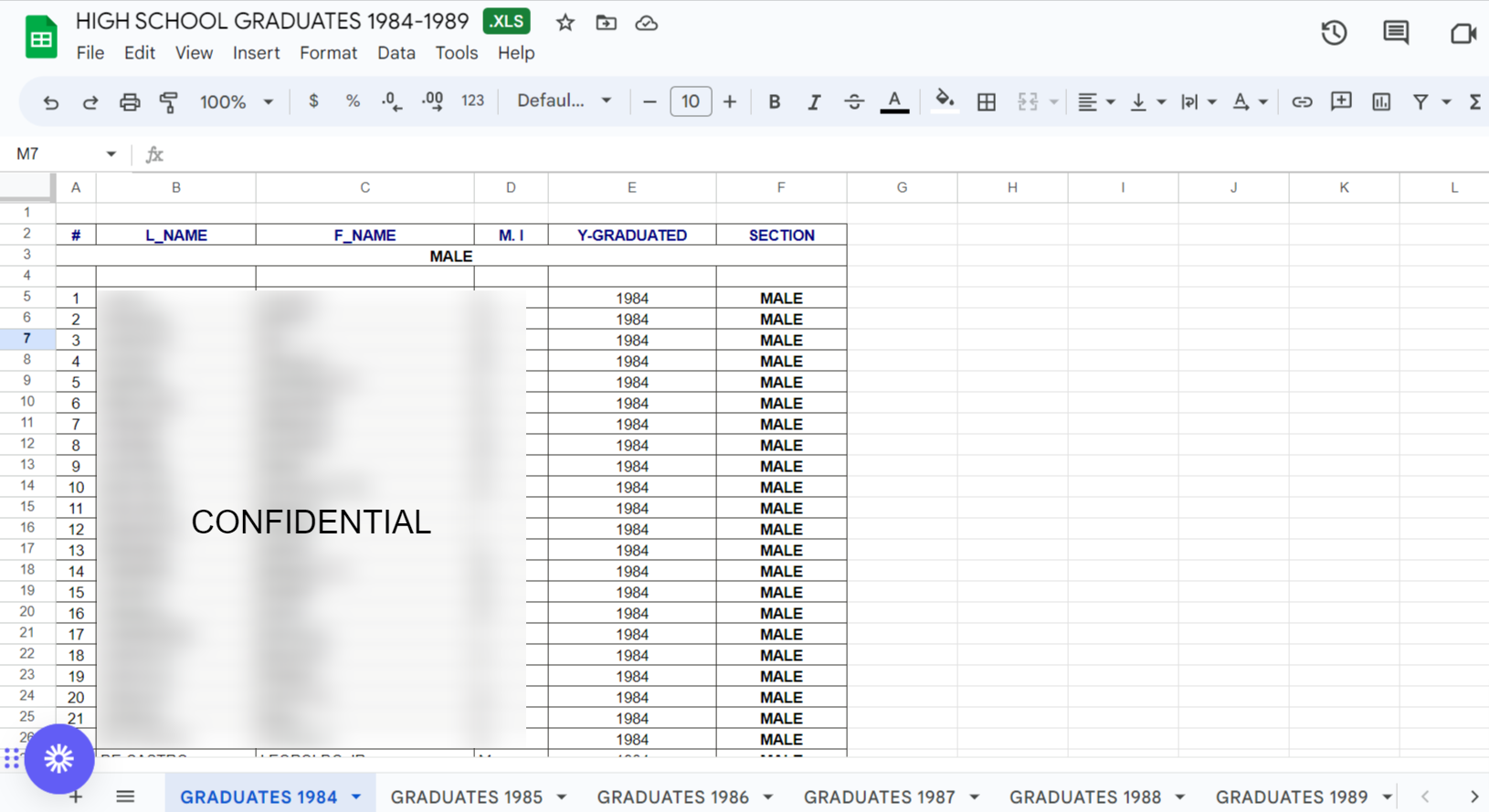This screenshot has width=1489, height=812.
Task: Open the zoom level dropdown
Action: click(237, 101)
